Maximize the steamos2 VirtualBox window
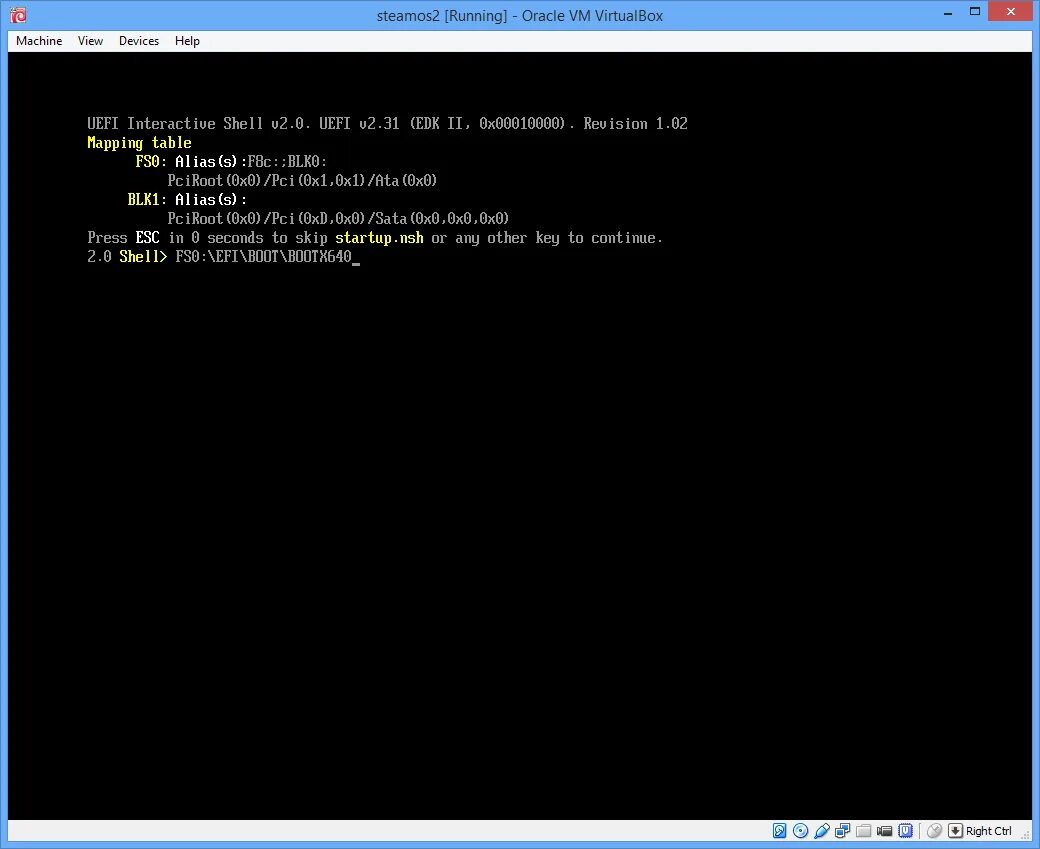 pyautogui.click(x=975, y=12)
